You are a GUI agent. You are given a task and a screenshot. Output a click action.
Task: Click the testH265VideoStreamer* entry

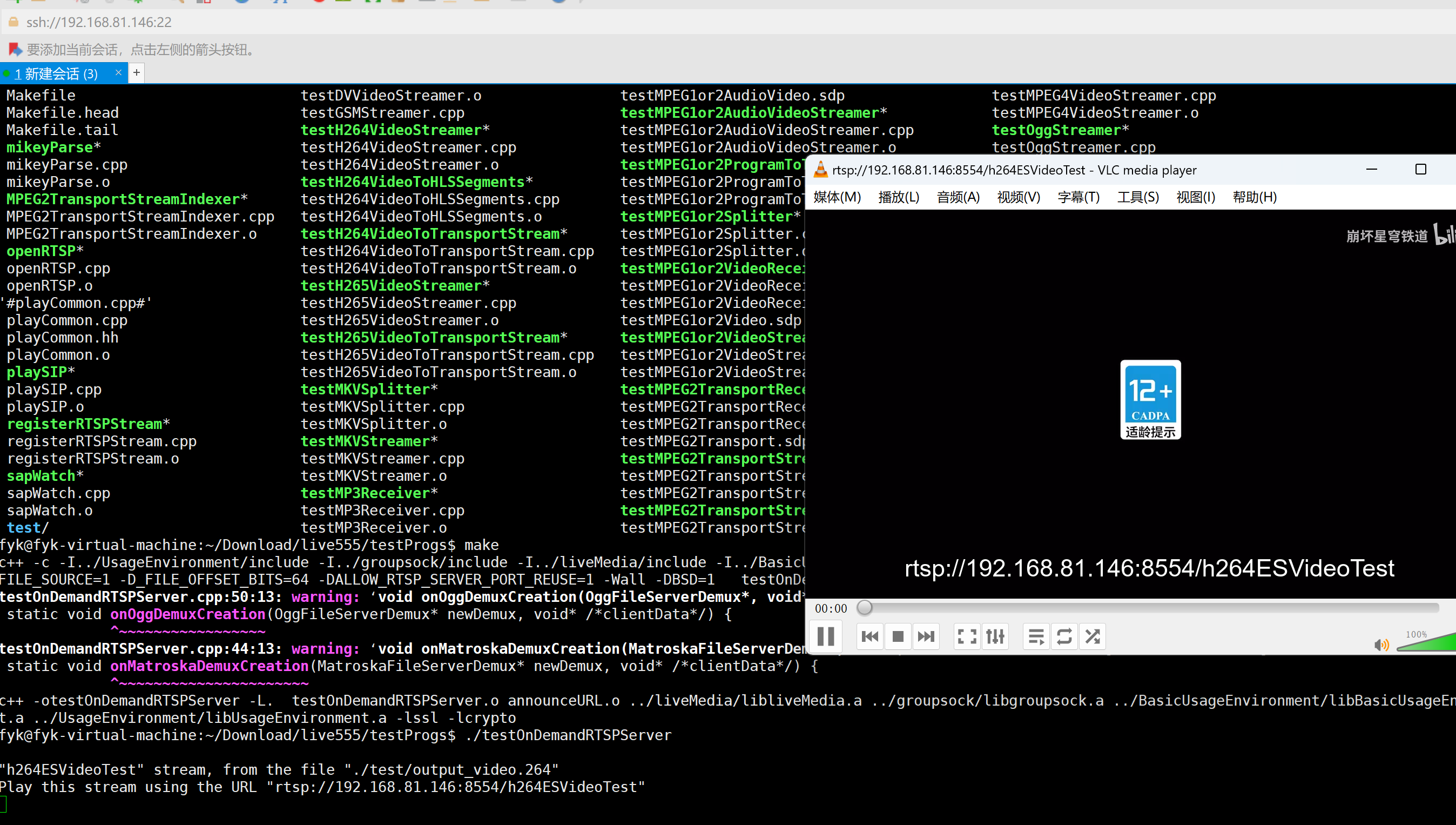395,286
